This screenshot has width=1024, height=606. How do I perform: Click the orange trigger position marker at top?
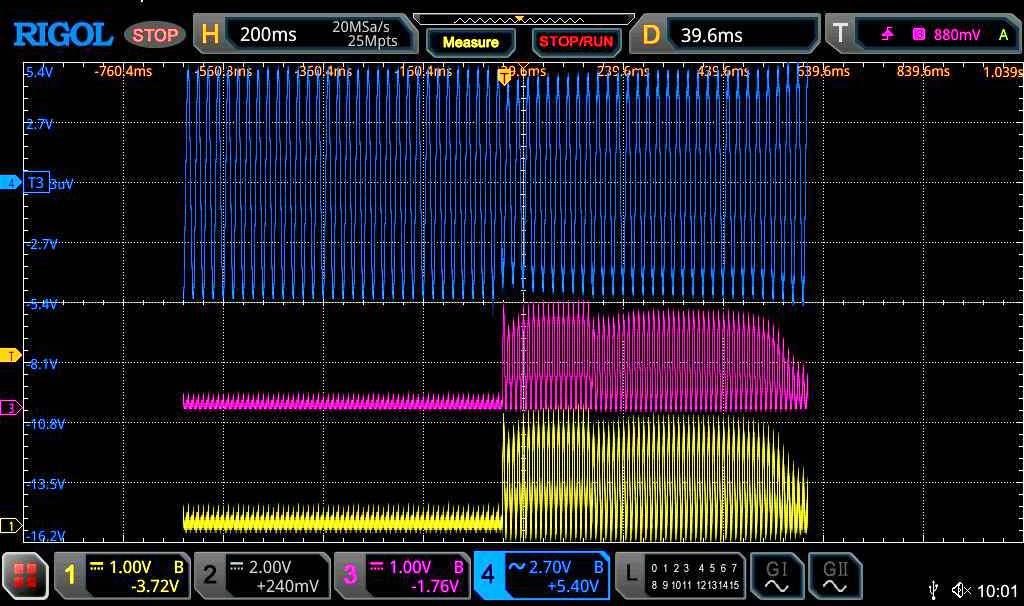coord(504,76)
